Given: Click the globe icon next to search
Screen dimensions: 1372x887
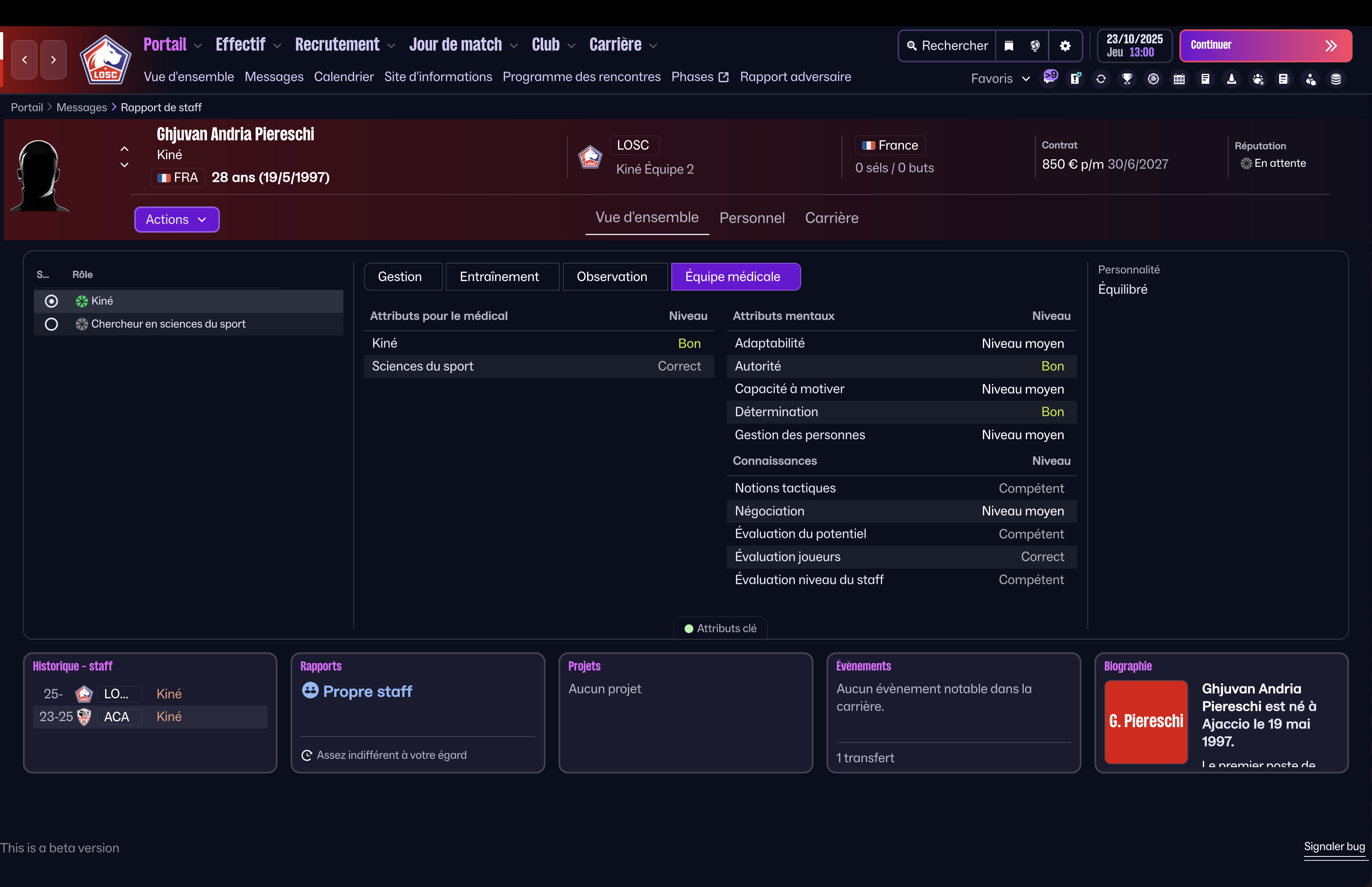Looking at the screenshot, I should point(1035,46).
